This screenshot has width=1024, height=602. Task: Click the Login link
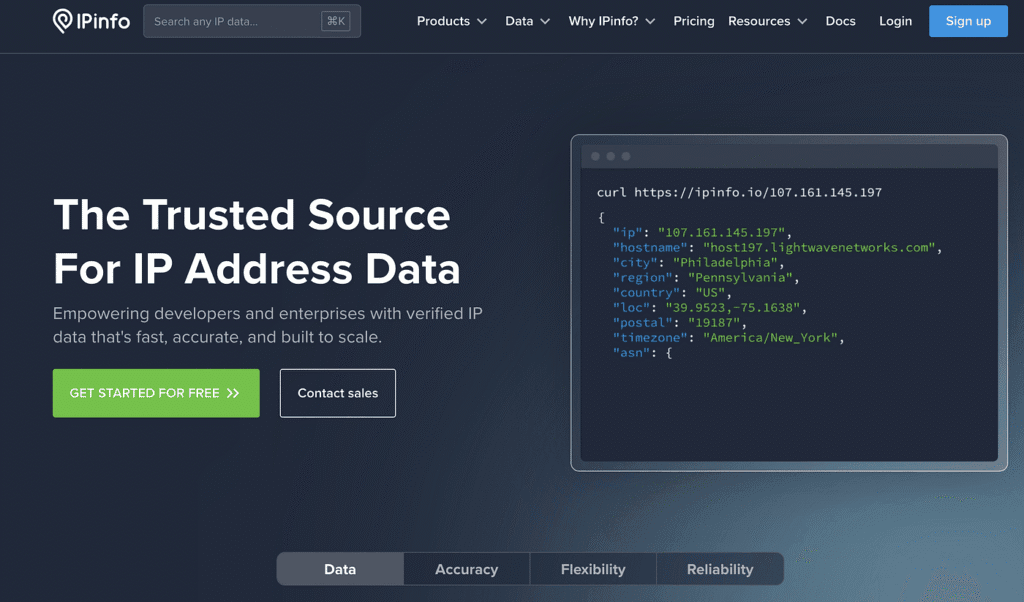click(x=895, y=21)
